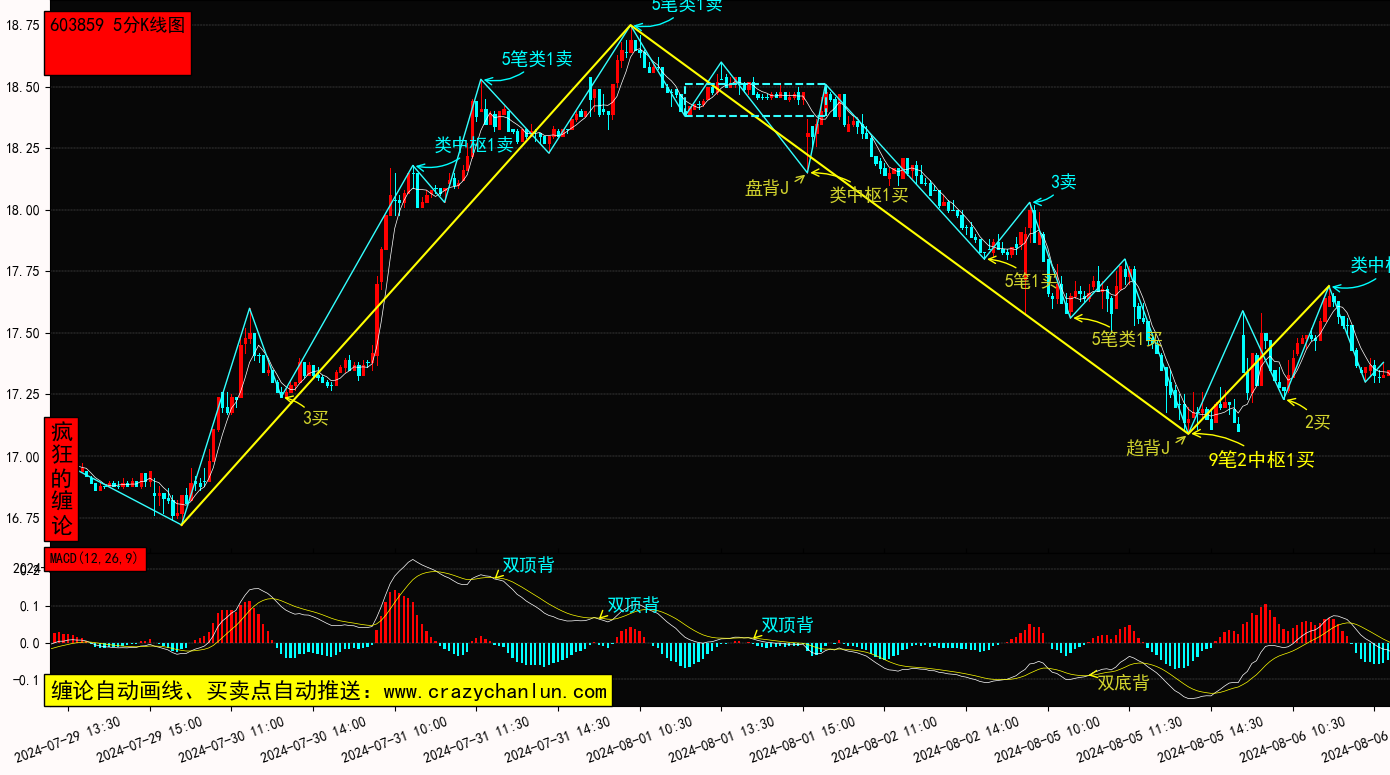The height and width of the screenshot is (775, 1390).
Task: Select the 2024-08-06 10:30 time label
Action: [1294, 738]
